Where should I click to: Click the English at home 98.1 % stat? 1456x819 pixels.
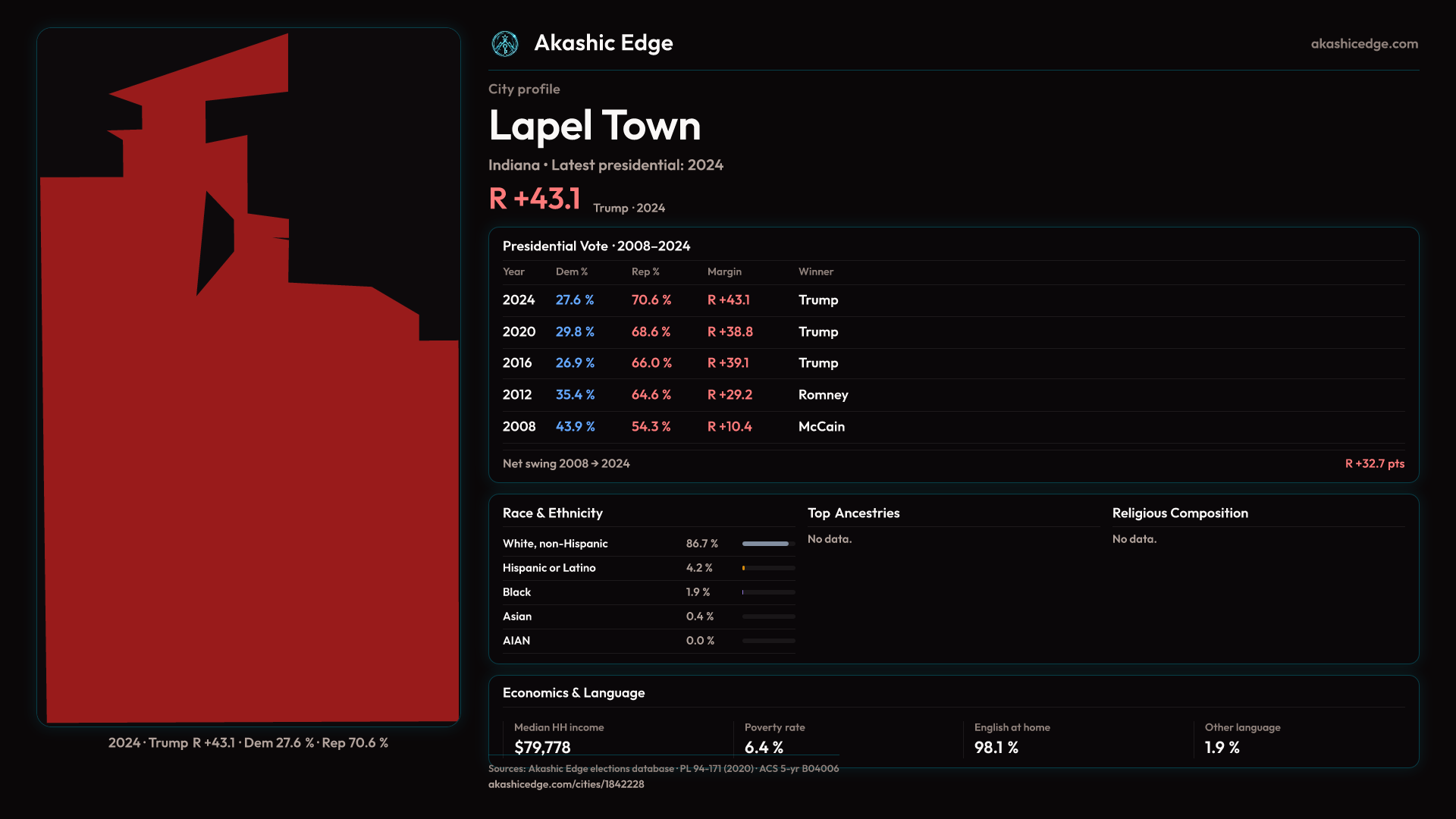pyautogui.click(x=996, y=747)
